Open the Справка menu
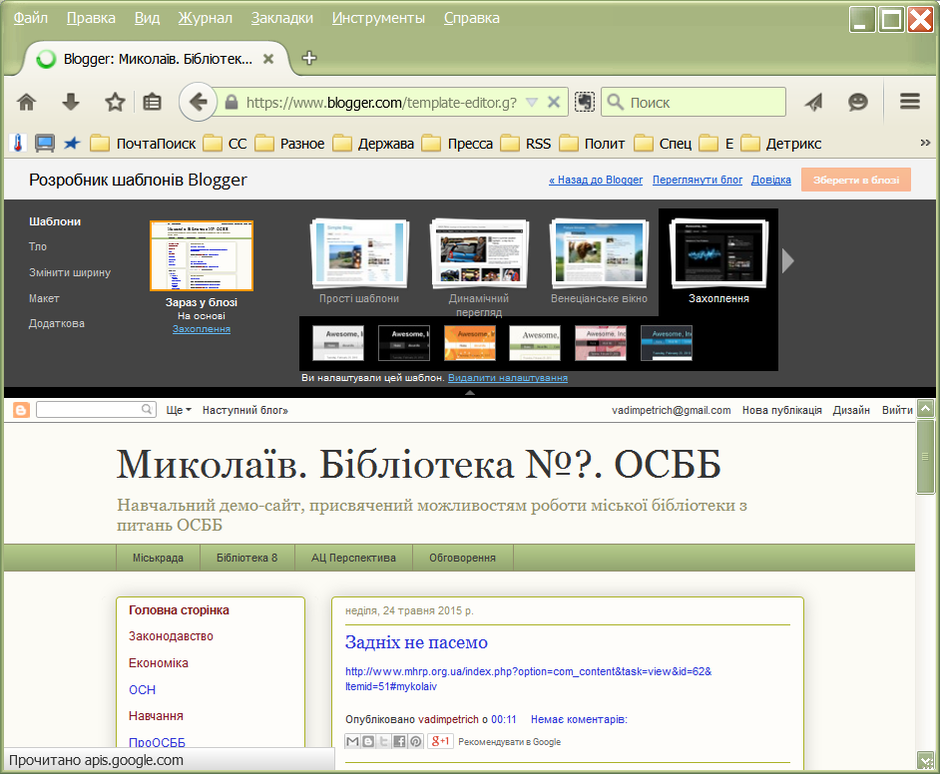This screenshot has height=774, width=940. click(472, 18)
